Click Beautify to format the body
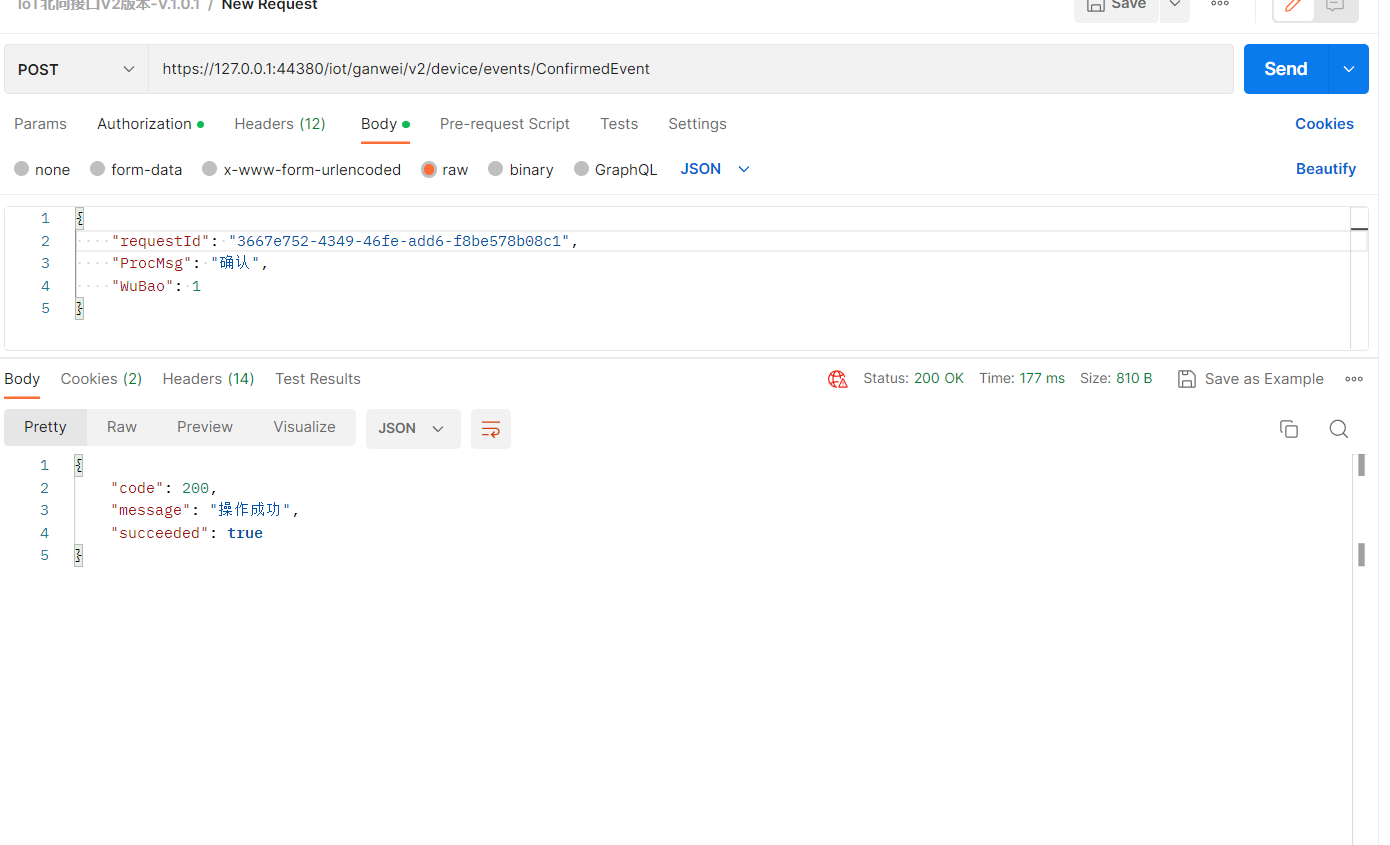Image resolution: width=1390 pixels, height=845 pixels. [x=1326, y=169]
